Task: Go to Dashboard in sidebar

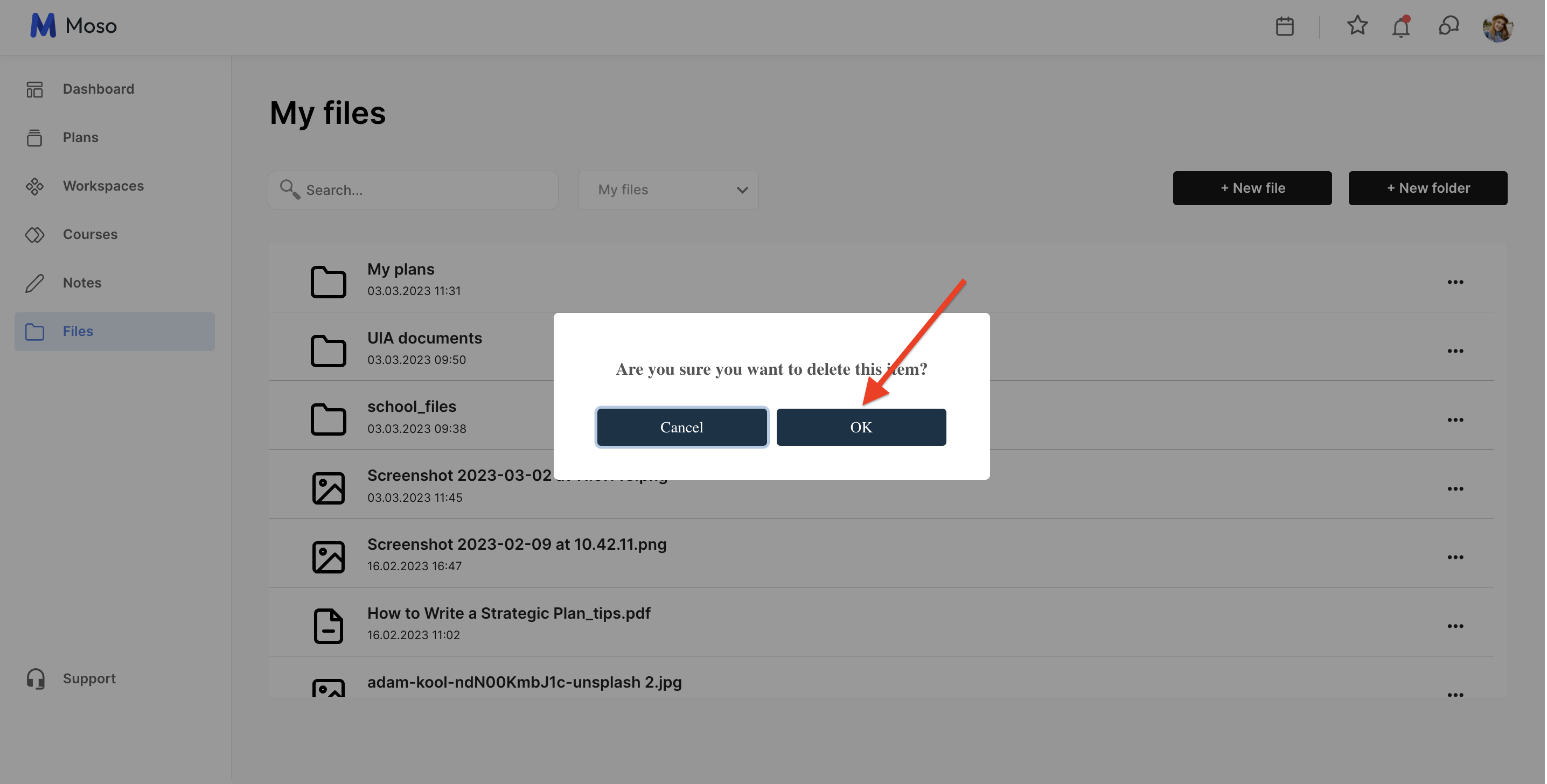Action: tap(98, 89)
